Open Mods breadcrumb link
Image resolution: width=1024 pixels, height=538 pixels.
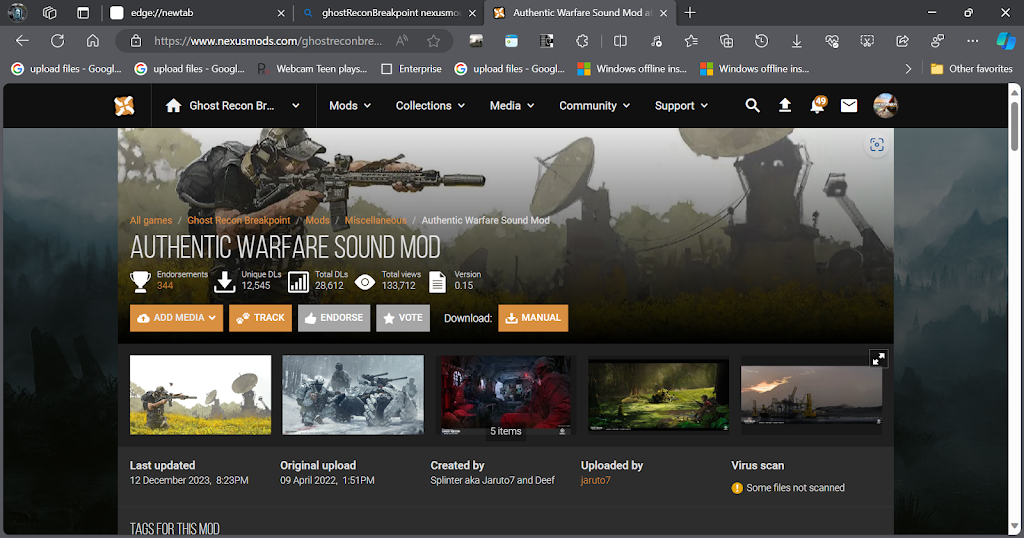pyautogui.click(x=317, y=221)
